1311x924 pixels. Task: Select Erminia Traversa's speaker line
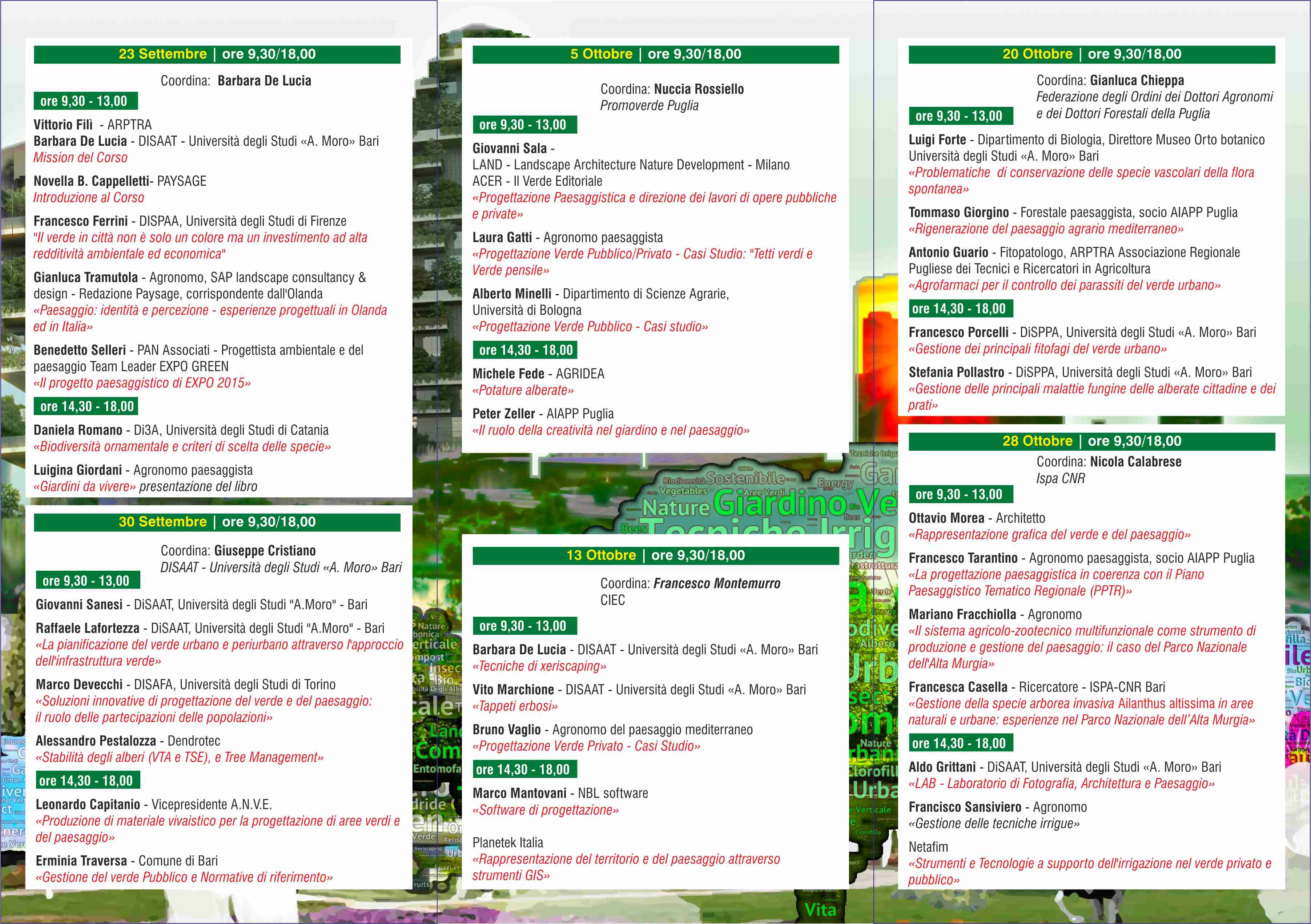[x=127, y=861]
